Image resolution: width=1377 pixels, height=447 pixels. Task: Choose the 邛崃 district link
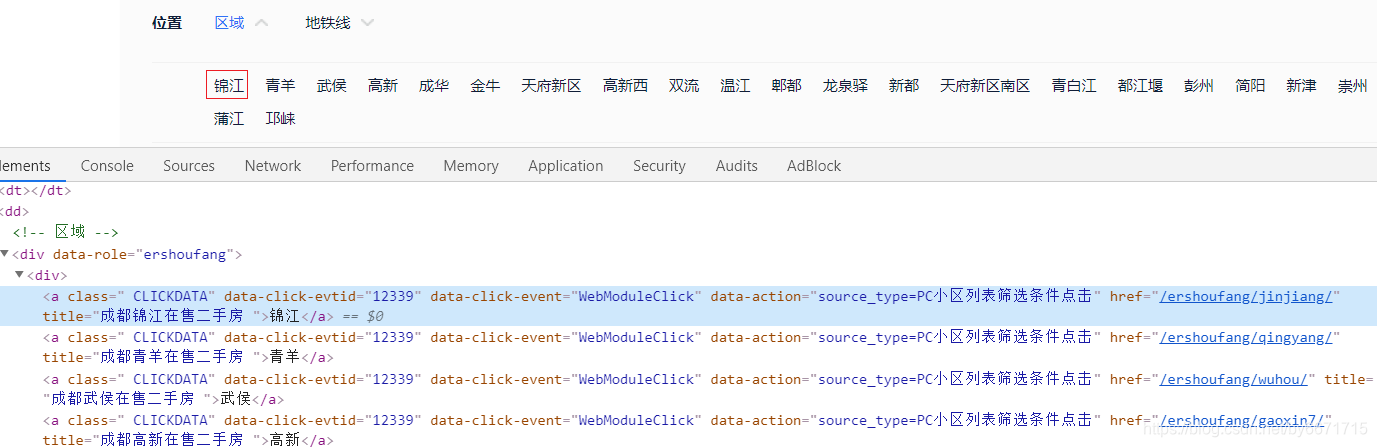point(280,118)
